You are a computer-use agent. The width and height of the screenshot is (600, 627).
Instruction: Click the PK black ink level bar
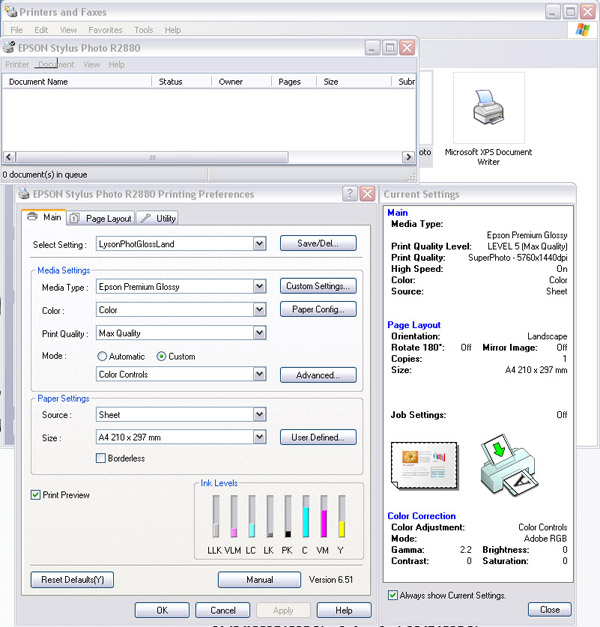[x=288, y=516]
